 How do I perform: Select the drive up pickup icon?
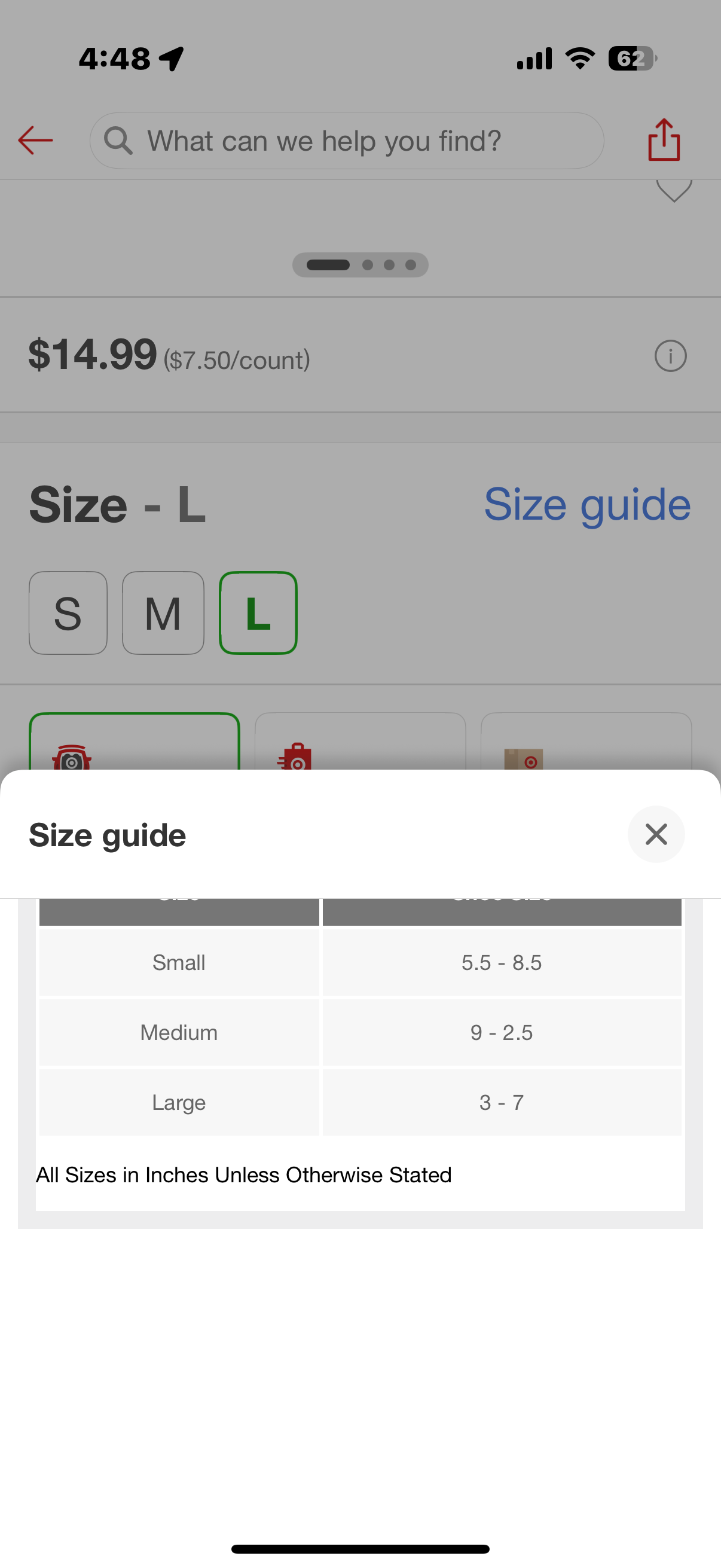[72, 756]
